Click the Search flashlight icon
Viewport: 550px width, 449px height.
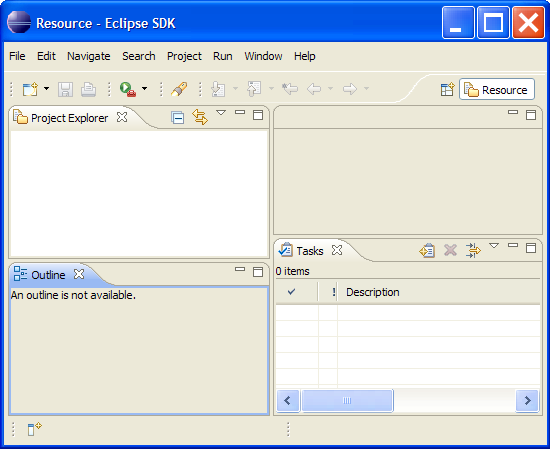[x=179, y=89]
